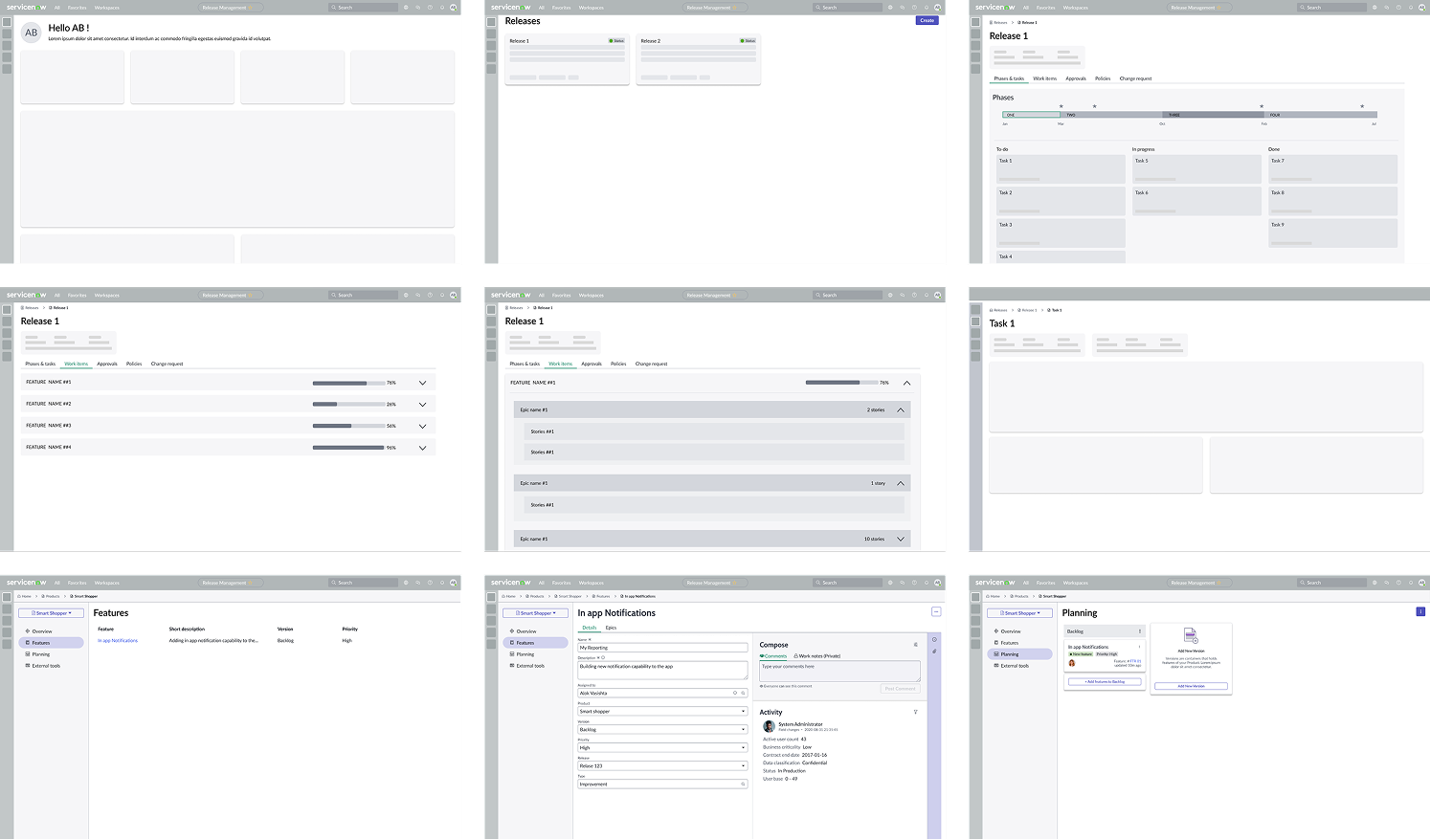The image size is (1430, 840).
Task: Click Home breadcrumb on Features screen
Action: (x=25, y=596)
